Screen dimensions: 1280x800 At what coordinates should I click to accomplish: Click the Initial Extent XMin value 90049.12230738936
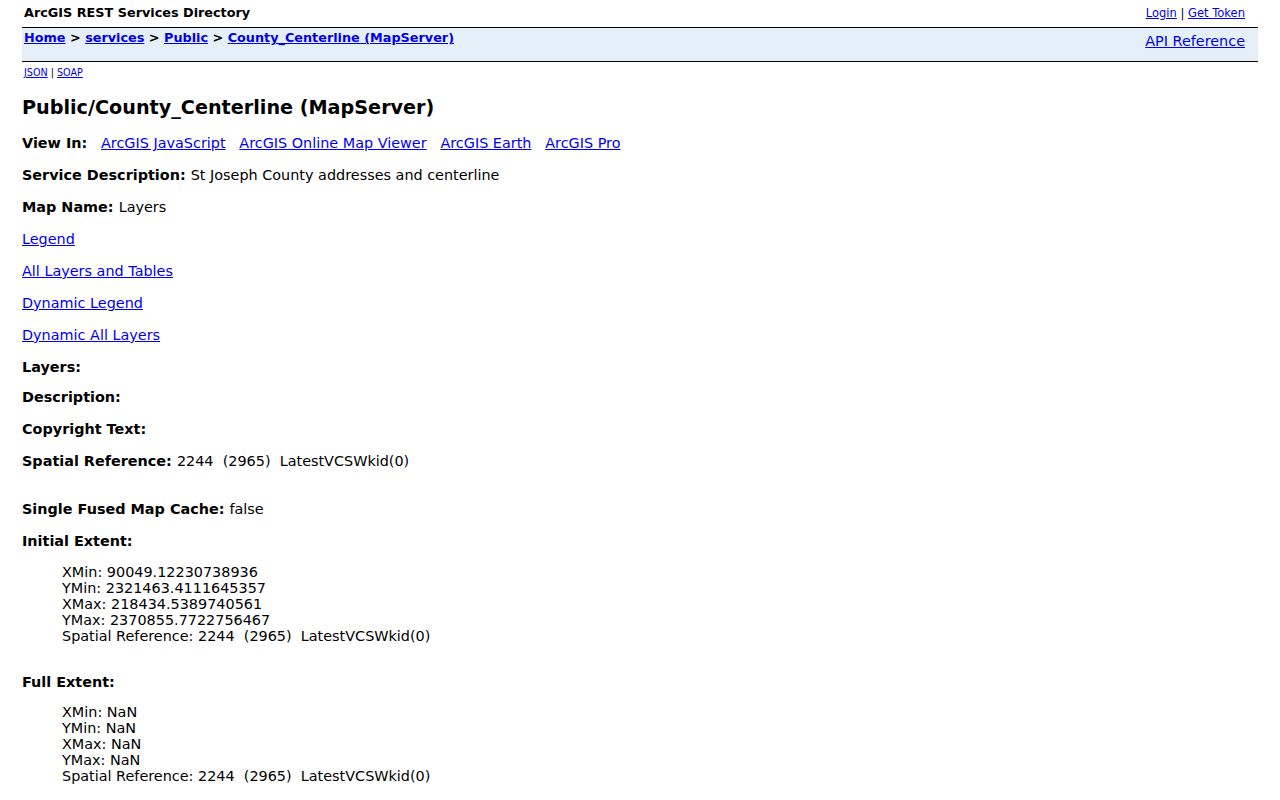[x=182, y=572]
